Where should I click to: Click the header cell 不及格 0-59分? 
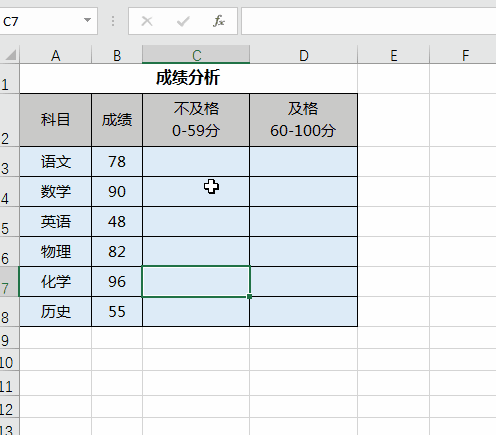click(x=196, y=120)
